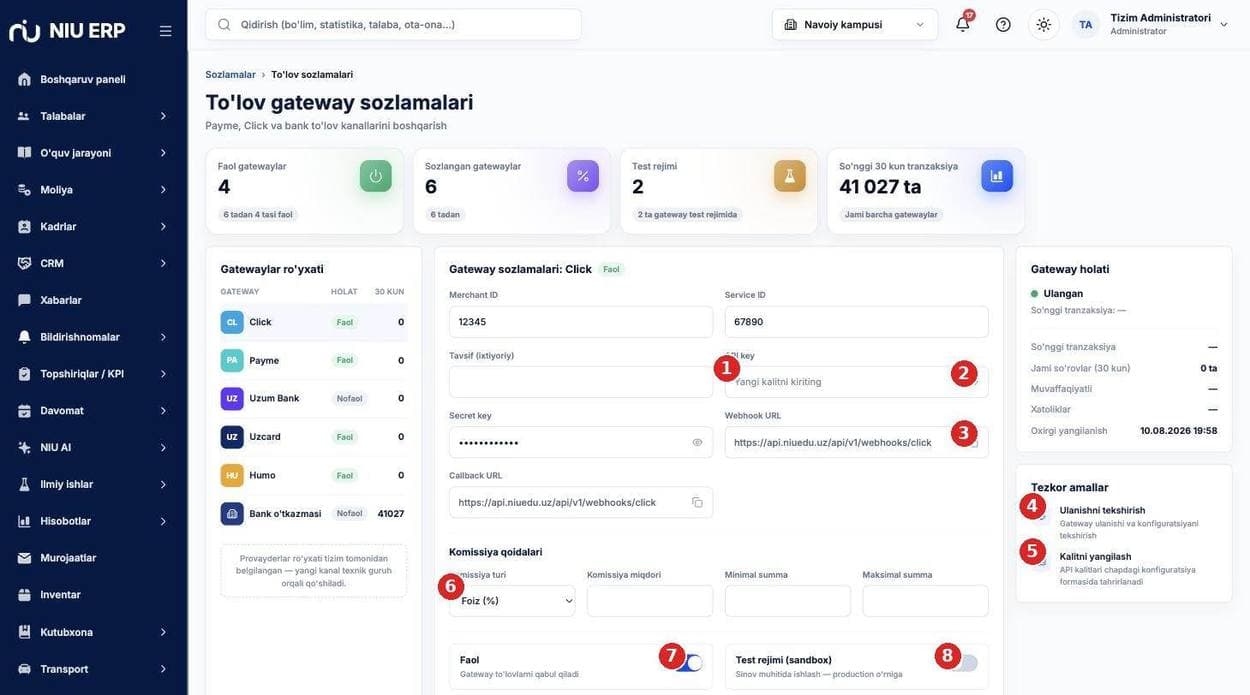The height and width of the screenshot is (695, 1250).
Task: Click the Maksimal summa field
Action: point(926,601)
